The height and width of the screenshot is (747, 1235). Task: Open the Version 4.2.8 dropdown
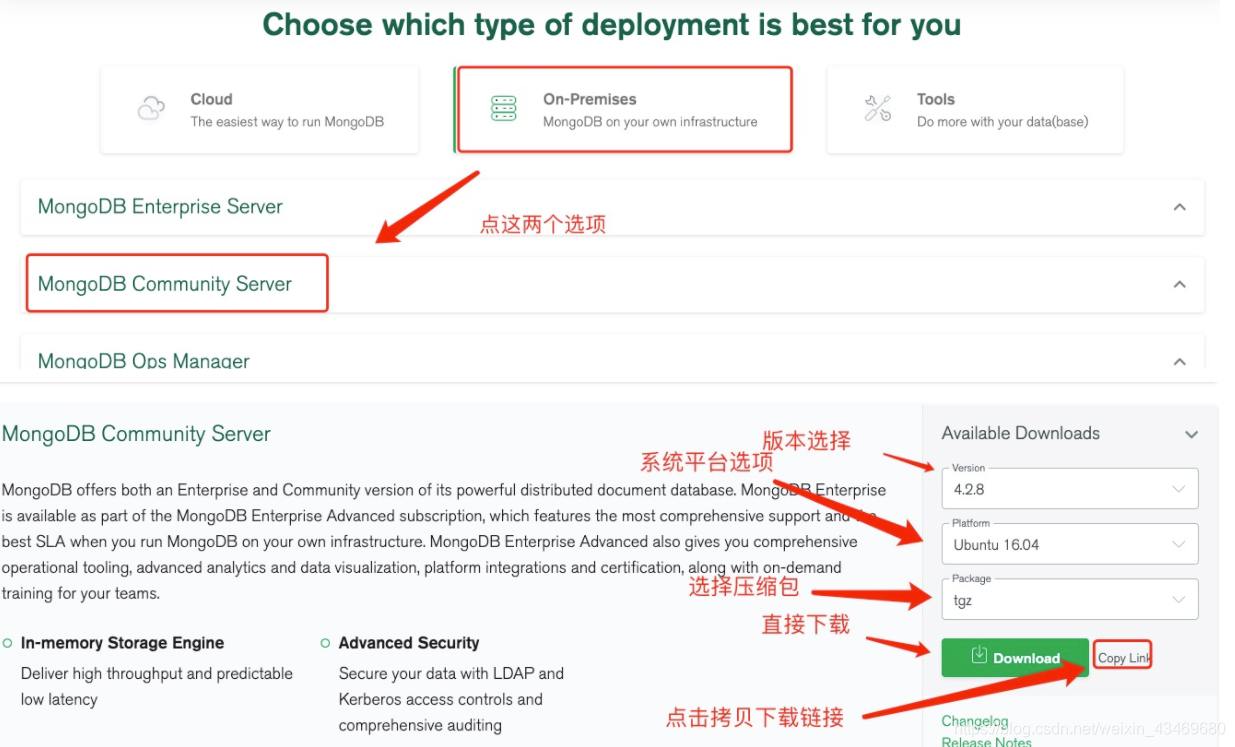(1069, 490)
